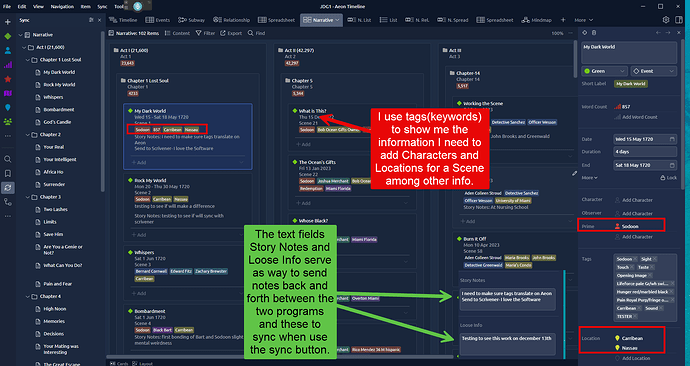Select God's Candle in the Sync tree
The height and width of the screenshot is (366, 690).
pyautogui.click(x=57, y=122)
